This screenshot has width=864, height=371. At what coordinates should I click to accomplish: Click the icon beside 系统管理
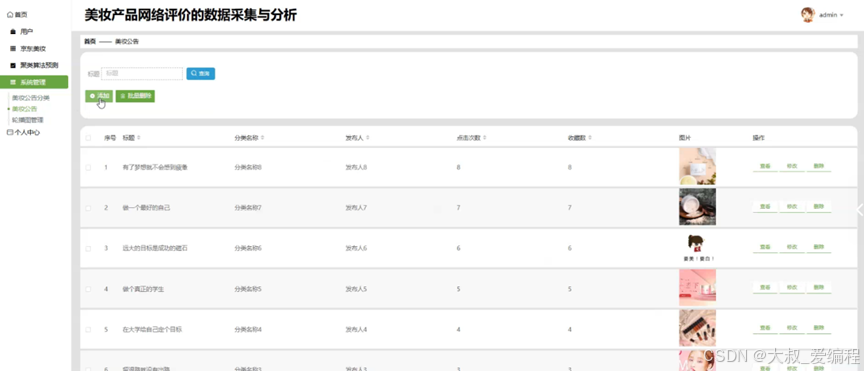13,82
